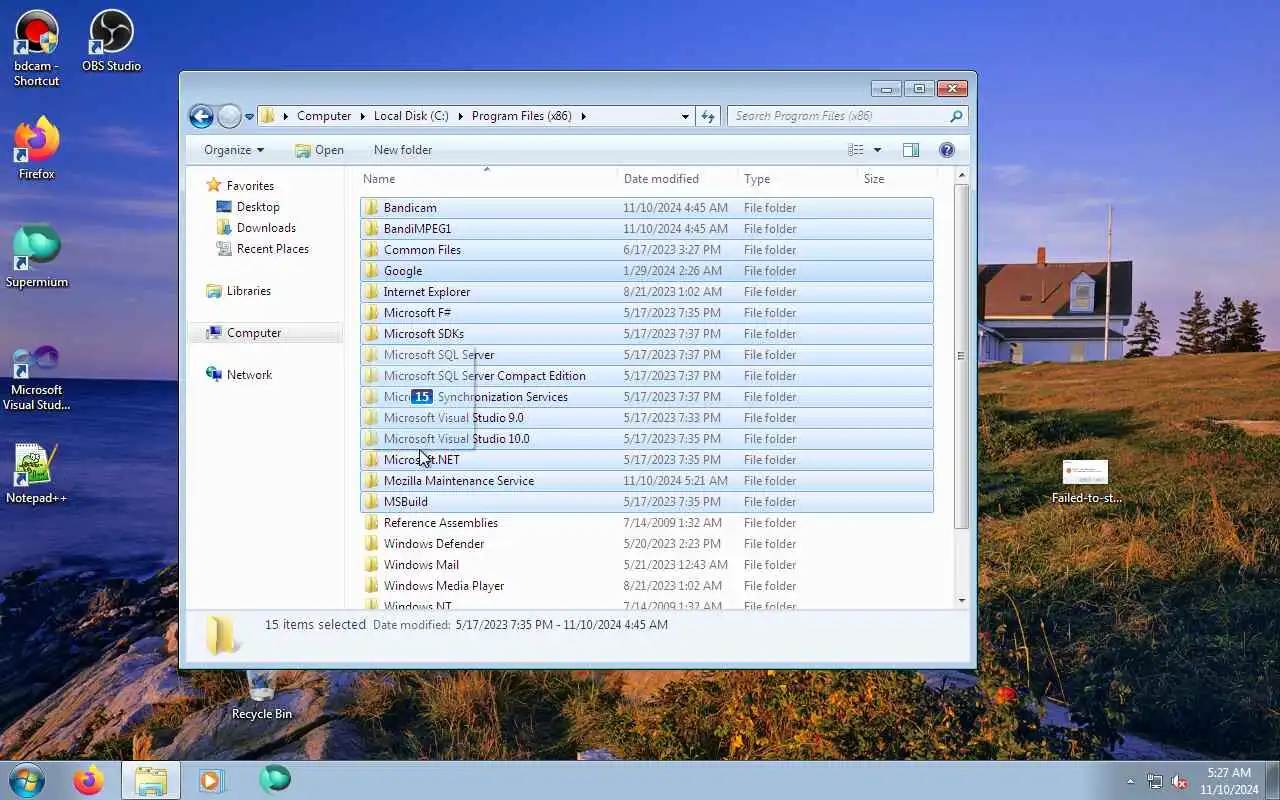Click the Windows Media Player folder icon
This screenshot has height=800, width=1280.
(x=371, y=586)
